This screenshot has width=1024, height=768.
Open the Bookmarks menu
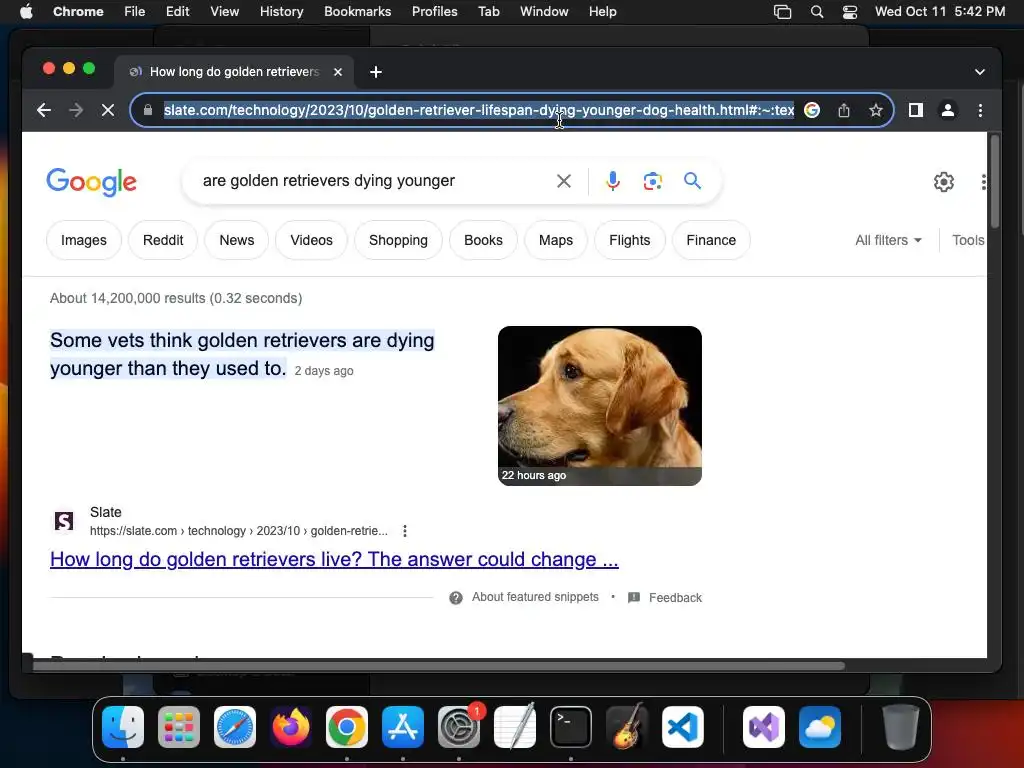tap(357, 12)
